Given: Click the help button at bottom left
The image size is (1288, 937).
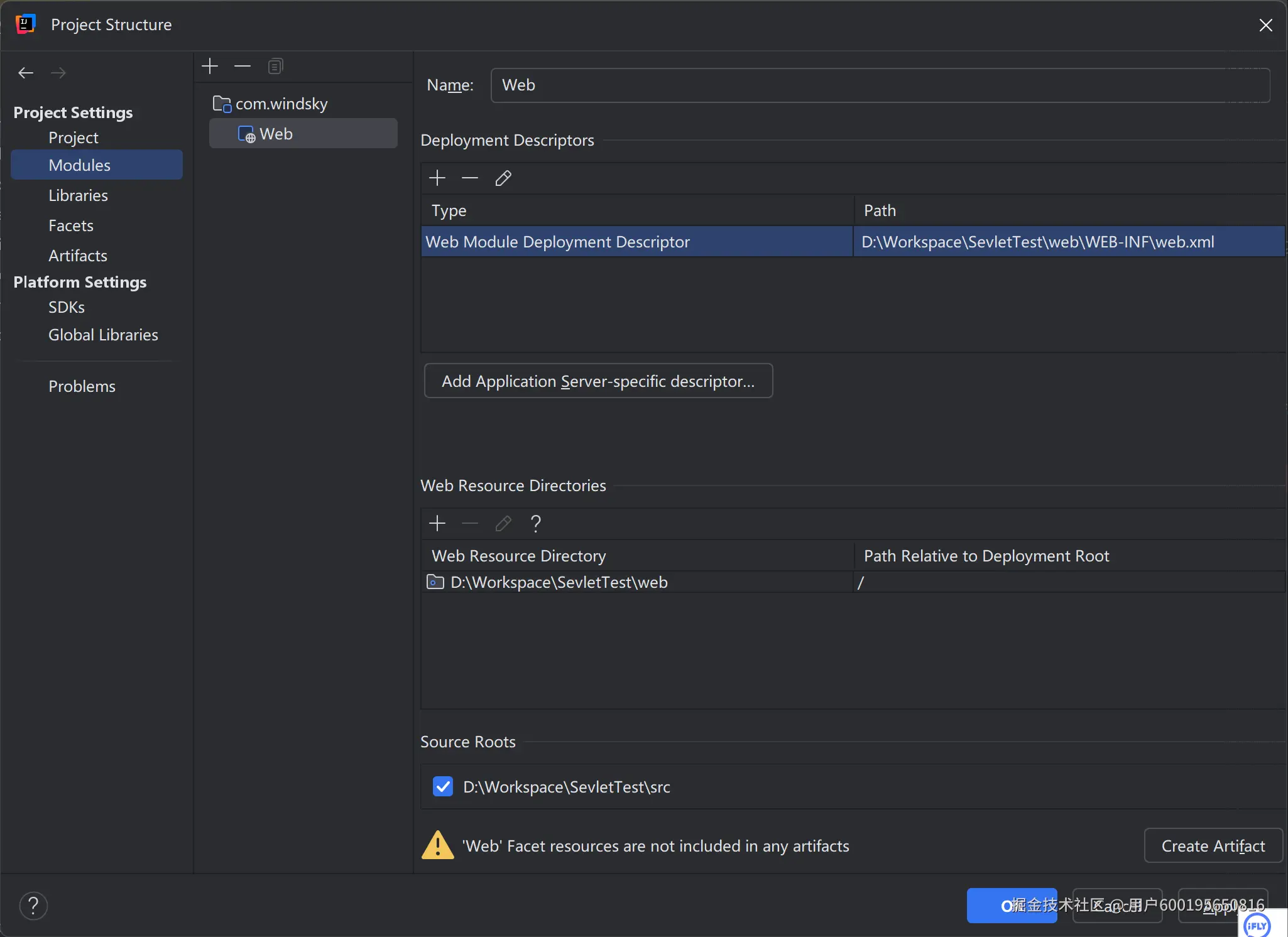Looking at the screenshot, I should click(x=33, y=906).
